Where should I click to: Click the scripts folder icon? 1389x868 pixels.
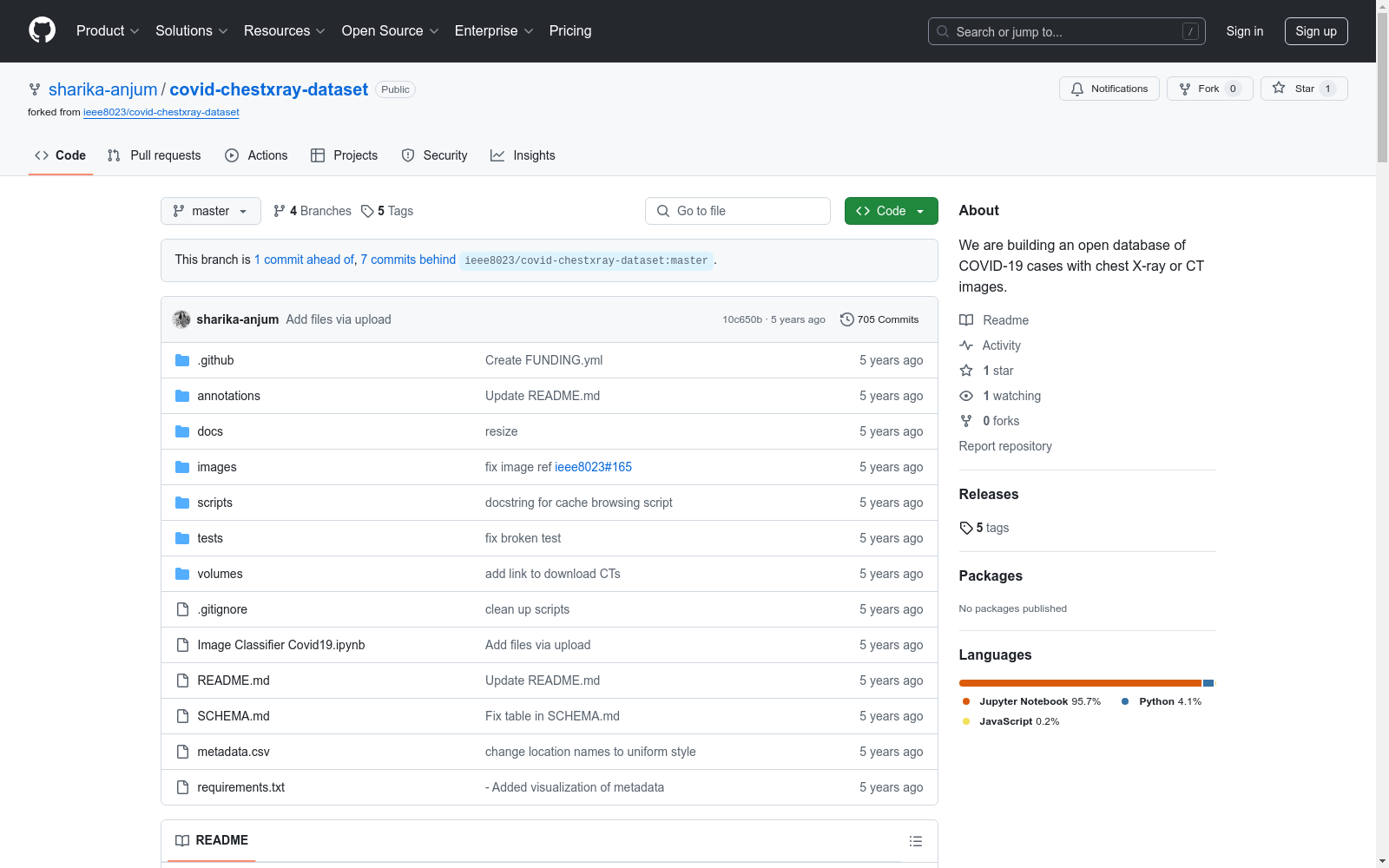point(182,503)
